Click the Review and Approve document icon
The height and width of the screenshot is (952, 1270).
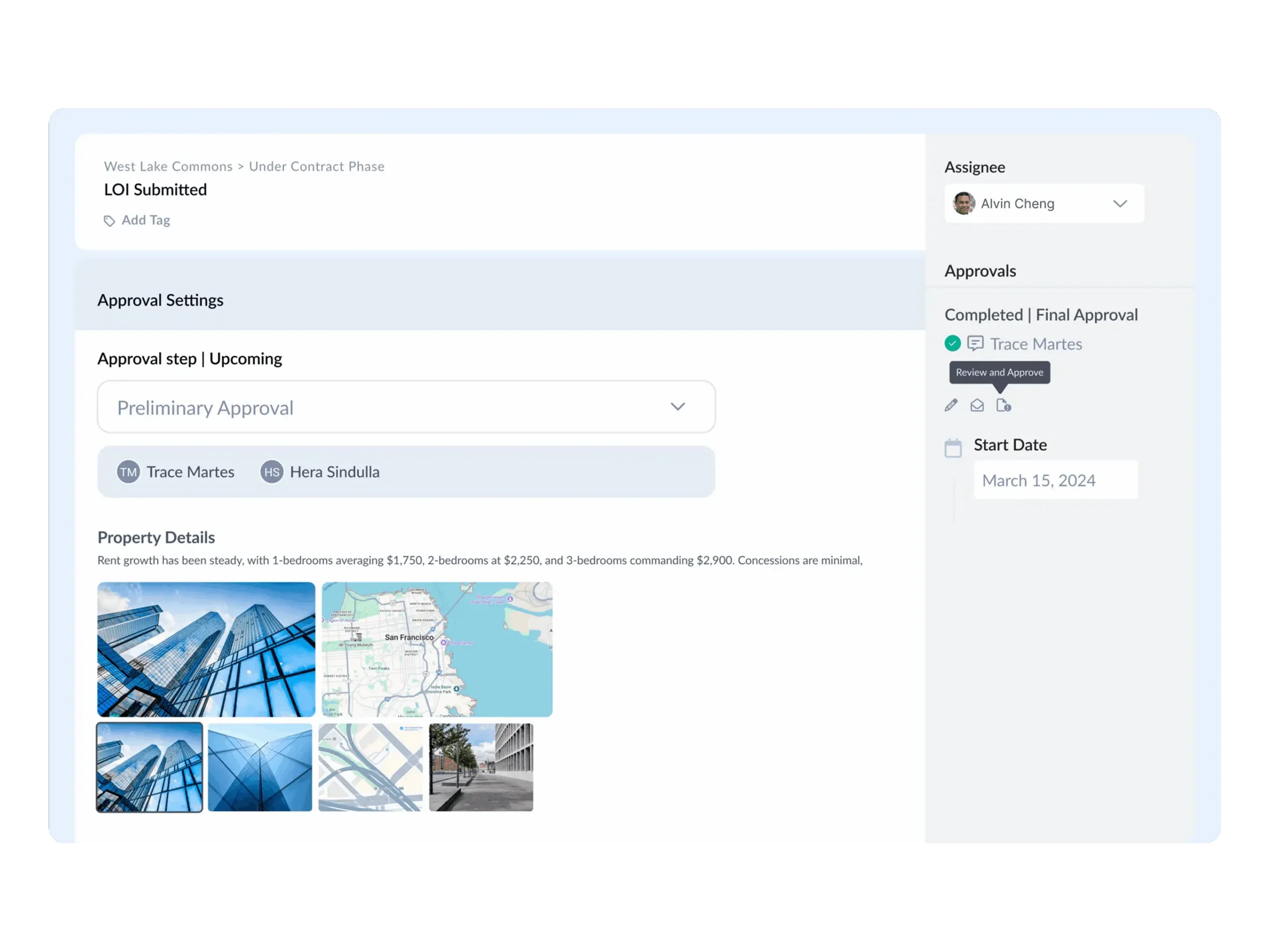(1003, 405)
